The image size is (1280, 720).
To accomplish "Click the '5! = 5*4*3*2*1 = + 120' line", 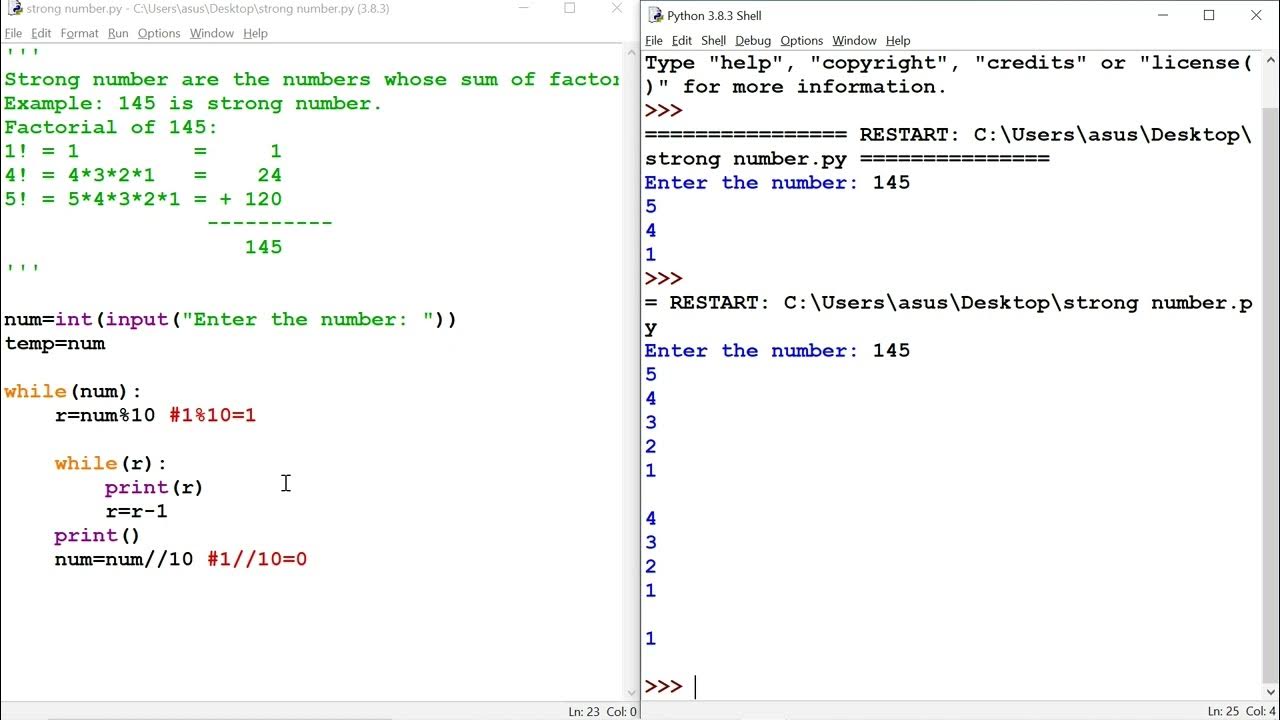I will tap(143, 199).
